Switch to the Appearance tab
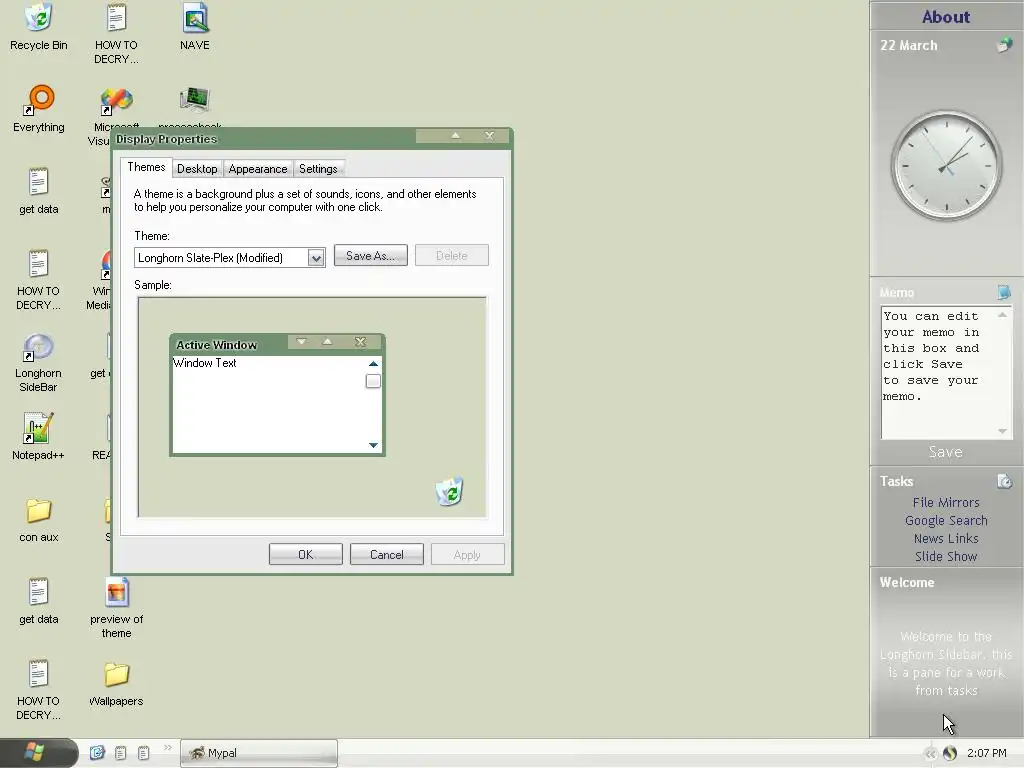The image size is (1024, 768). 258,168
